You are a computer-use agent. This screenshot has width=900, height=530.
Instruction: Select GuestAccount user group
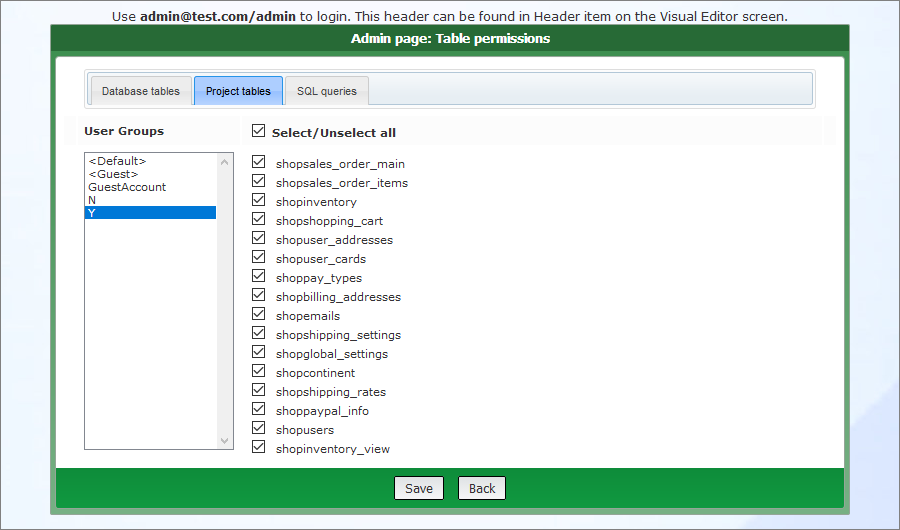point(150,187)
